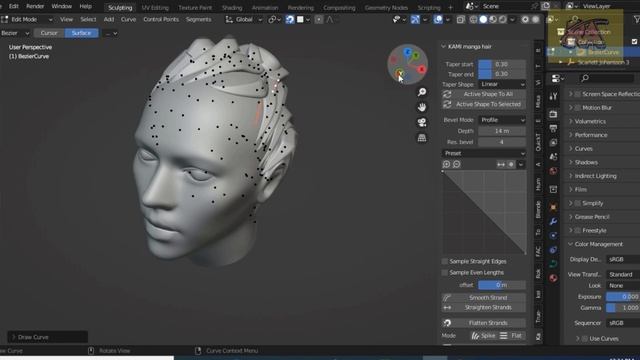Open the Bezier curve type dropdown
640x360 pixels.
[x=16, y=33]
